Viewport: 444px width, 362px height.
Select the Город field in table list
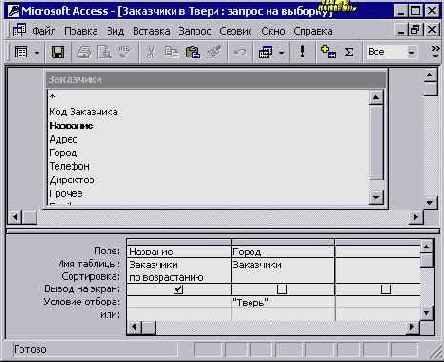click(x=208, y=153)
